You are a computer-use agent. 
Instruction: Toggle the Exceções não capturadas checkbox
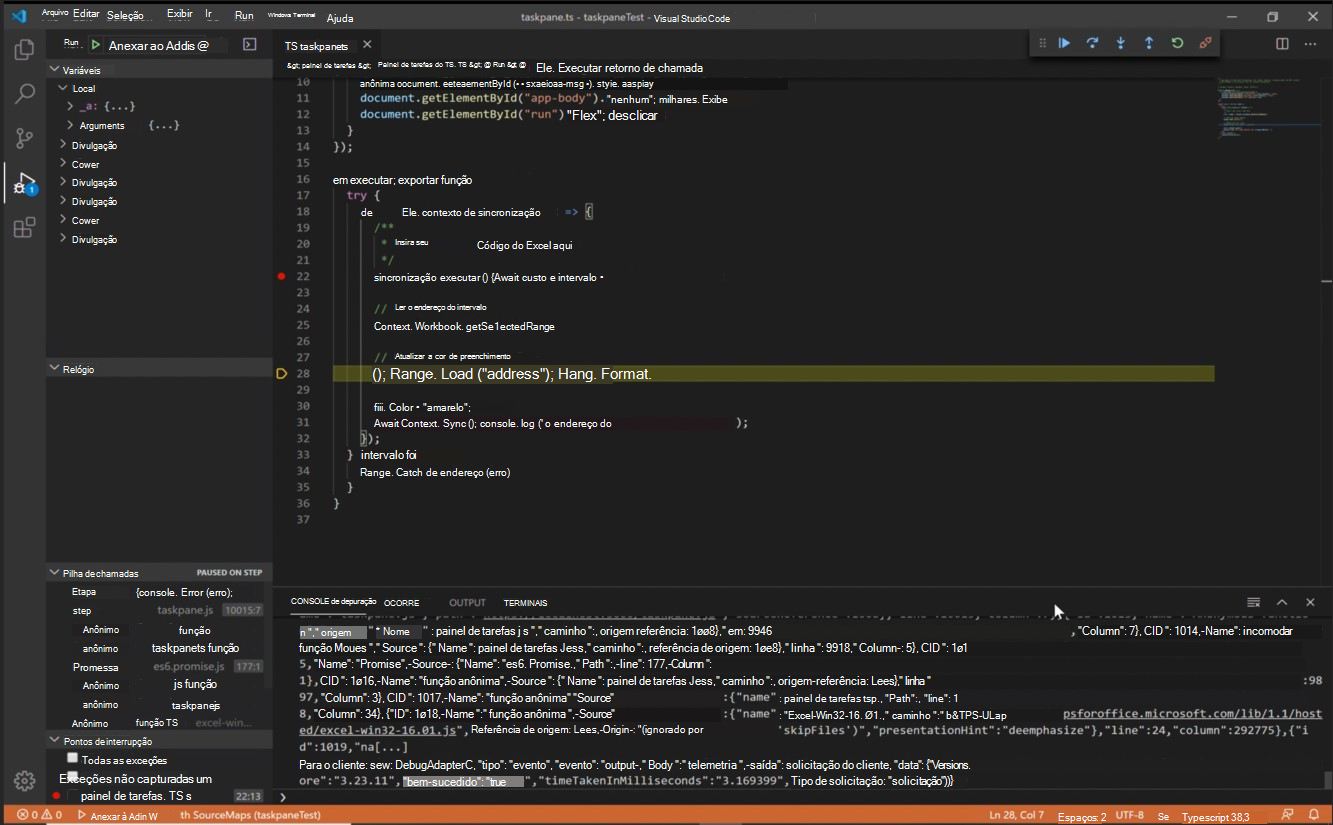(x=72, y=776)
